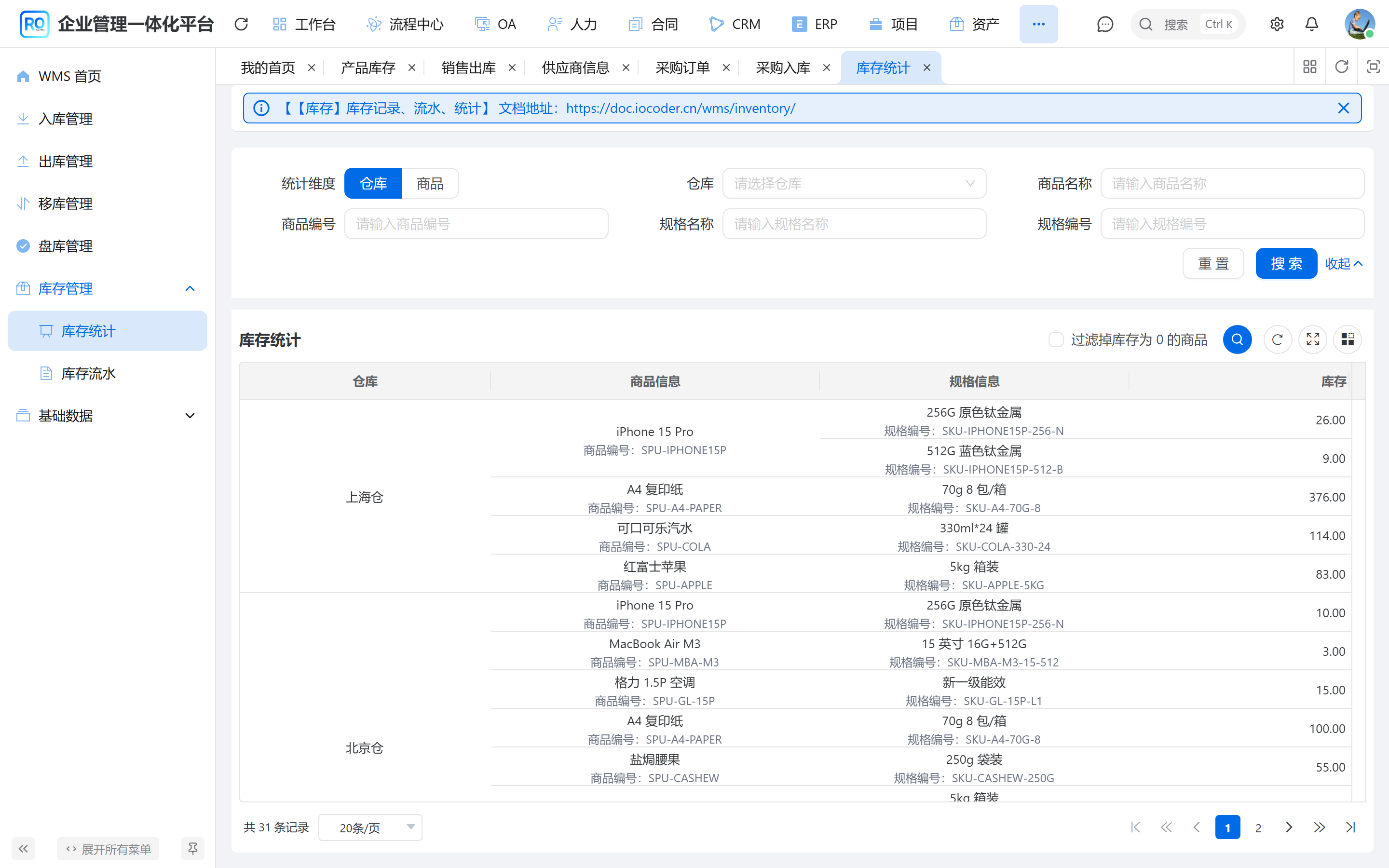This screenshot has width=1389, height=868.
Task: Switch to the 产品库存 tab
Action: pos(368,68)
